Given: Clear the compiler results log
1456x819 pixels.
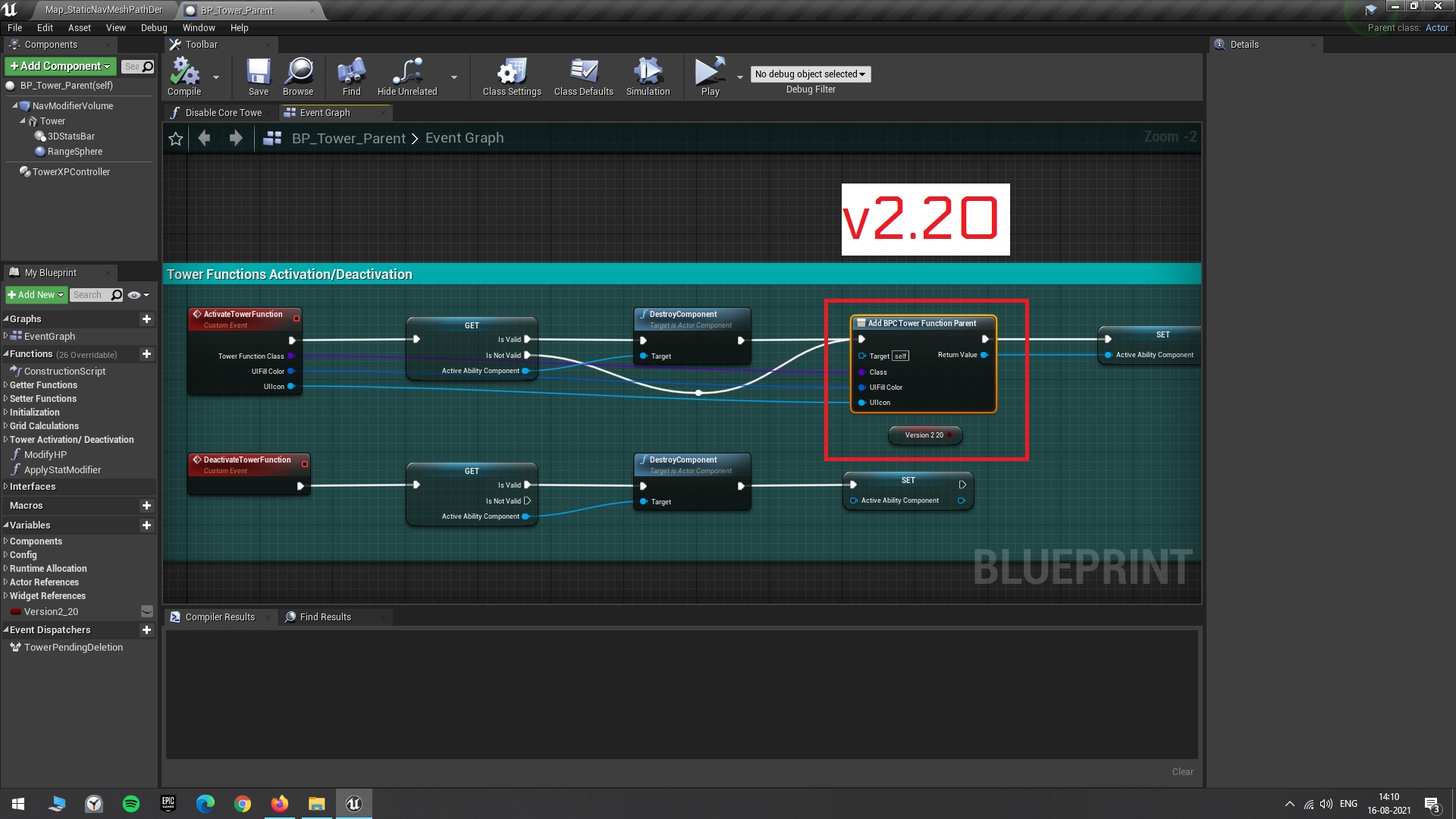Looking at the screenshot, I should tap(1182, 772).
